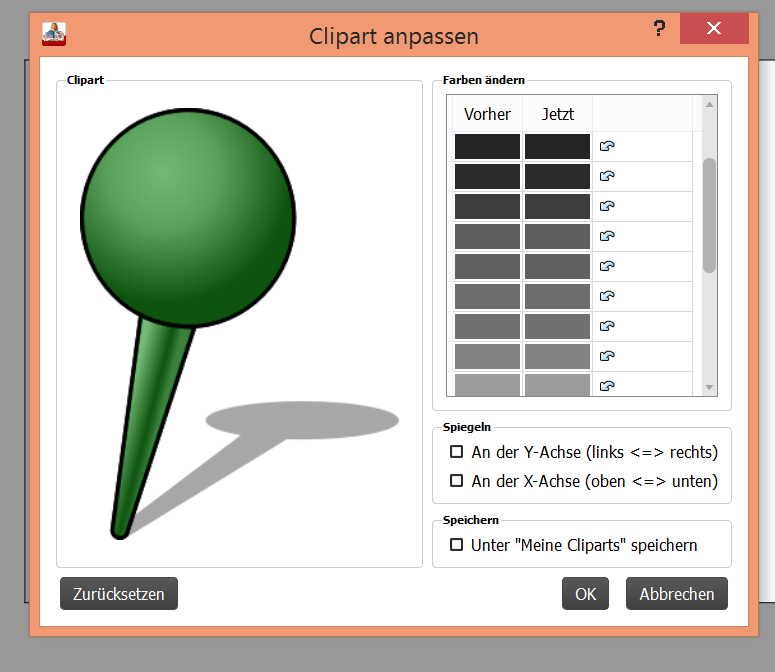Reset color in fourth row arrow icon

point(607,236)
